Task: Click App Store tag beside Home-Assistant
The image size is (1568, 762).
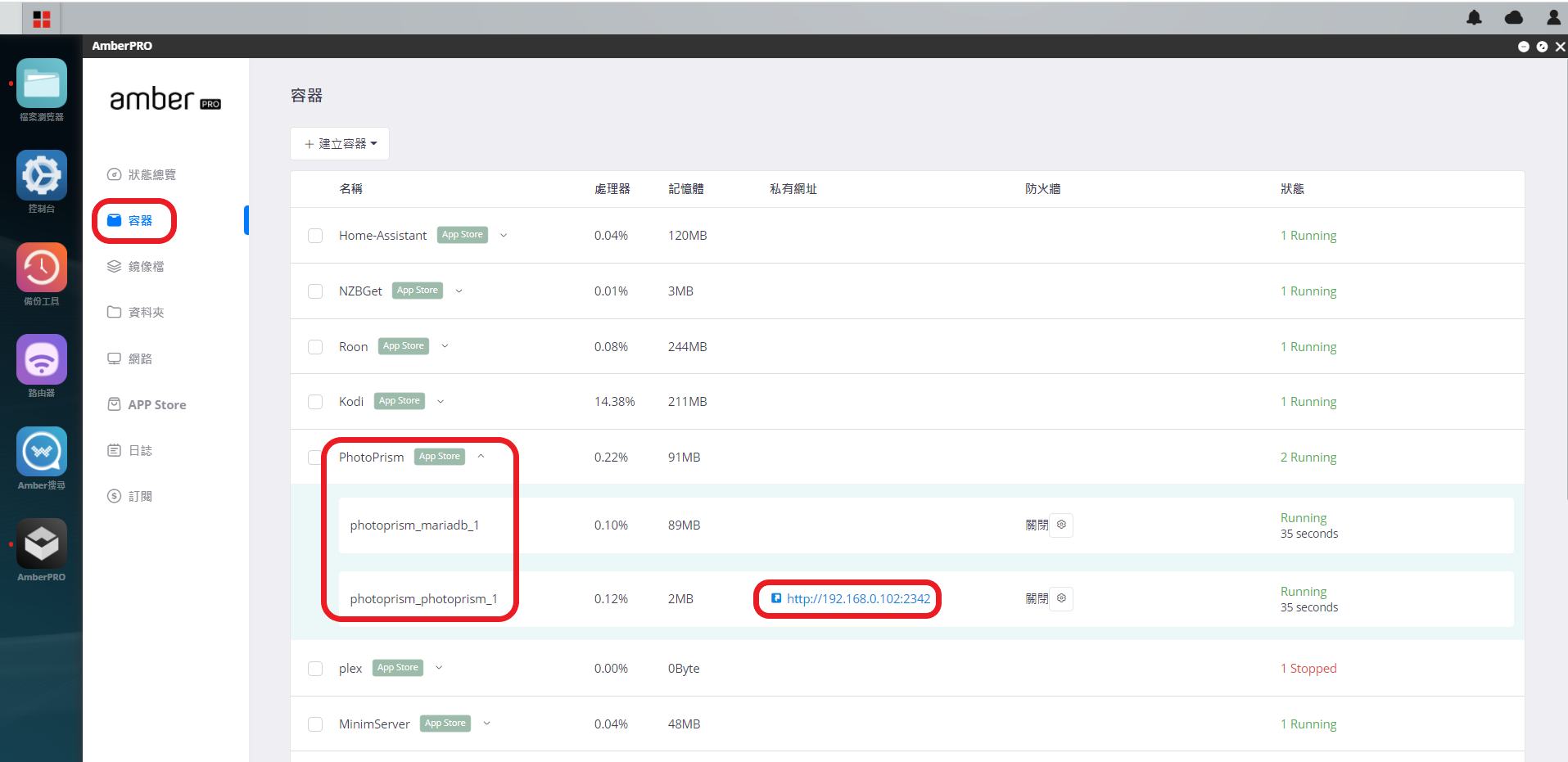Action: 463,235
